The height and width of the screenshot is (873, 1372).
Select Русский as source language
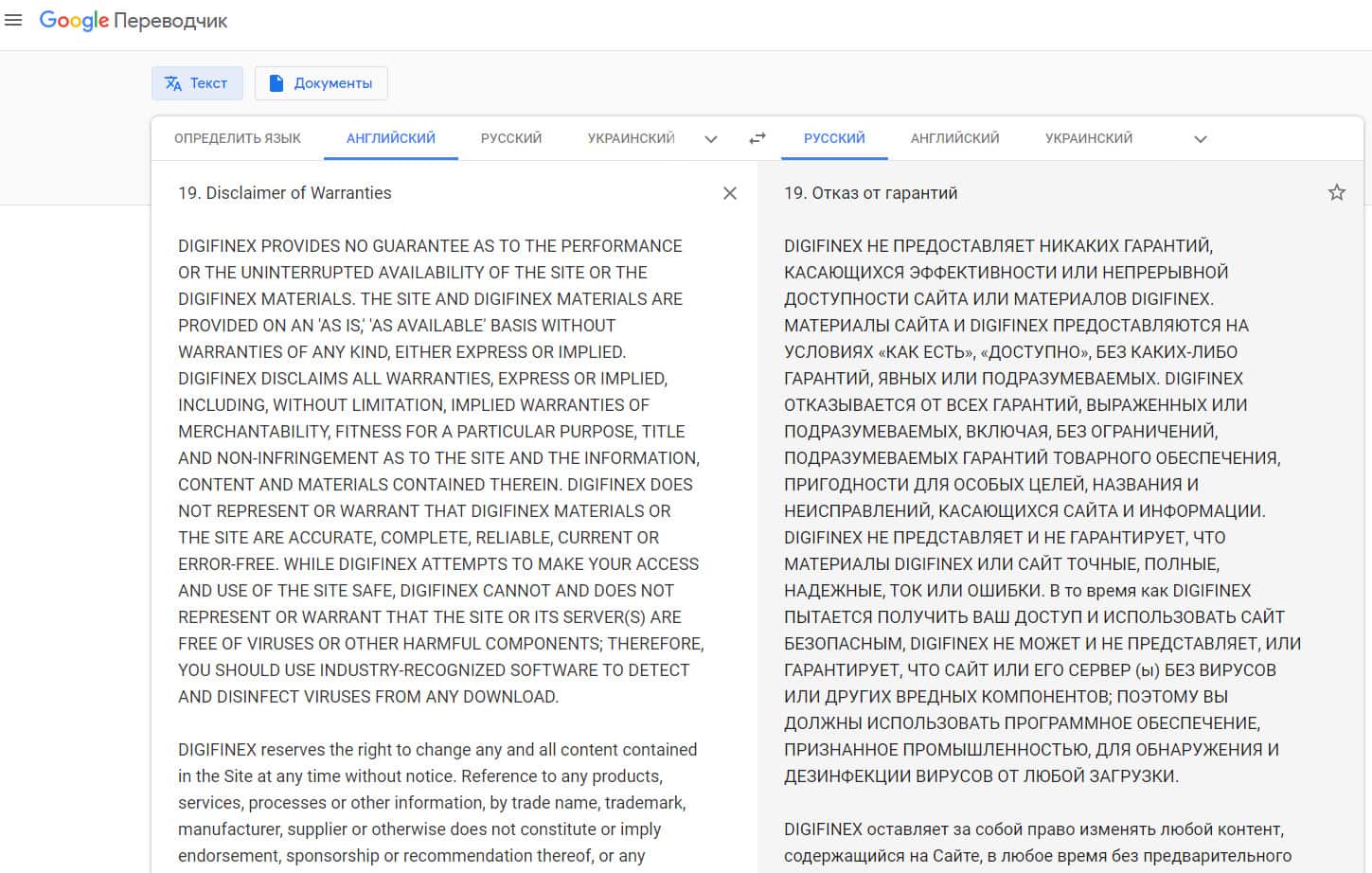click(511, 138)
